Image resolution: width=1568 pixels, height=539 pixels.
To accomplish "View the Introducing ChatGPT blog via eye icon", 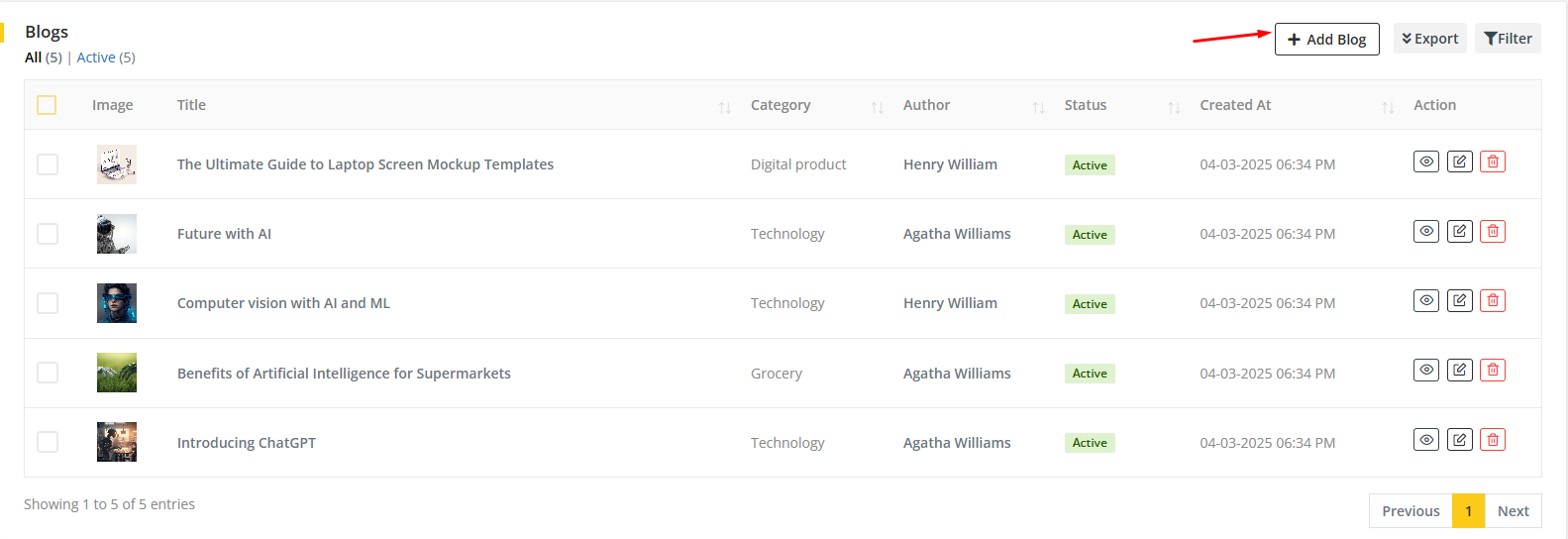I will click(x=1425, y=440).
